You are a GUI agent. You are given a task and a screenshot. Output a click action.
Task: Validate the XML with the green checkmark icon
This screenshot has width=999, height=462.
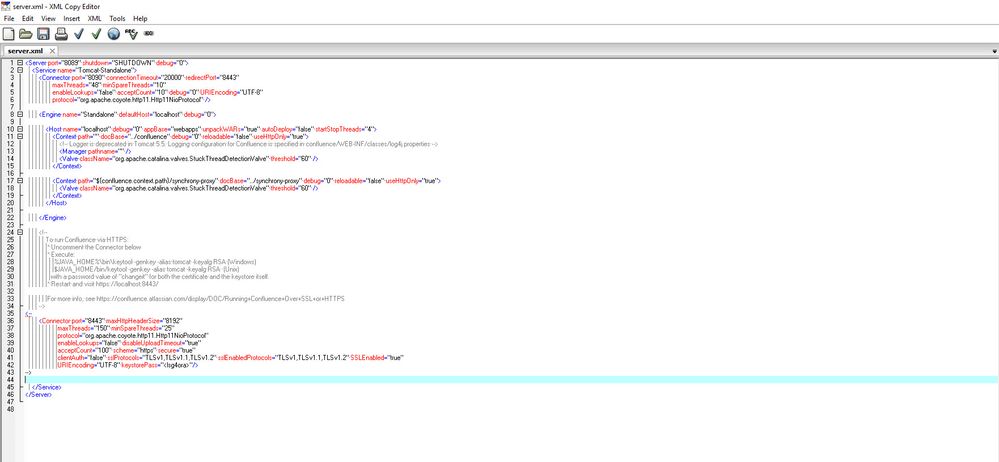click(x=96, y=33)
